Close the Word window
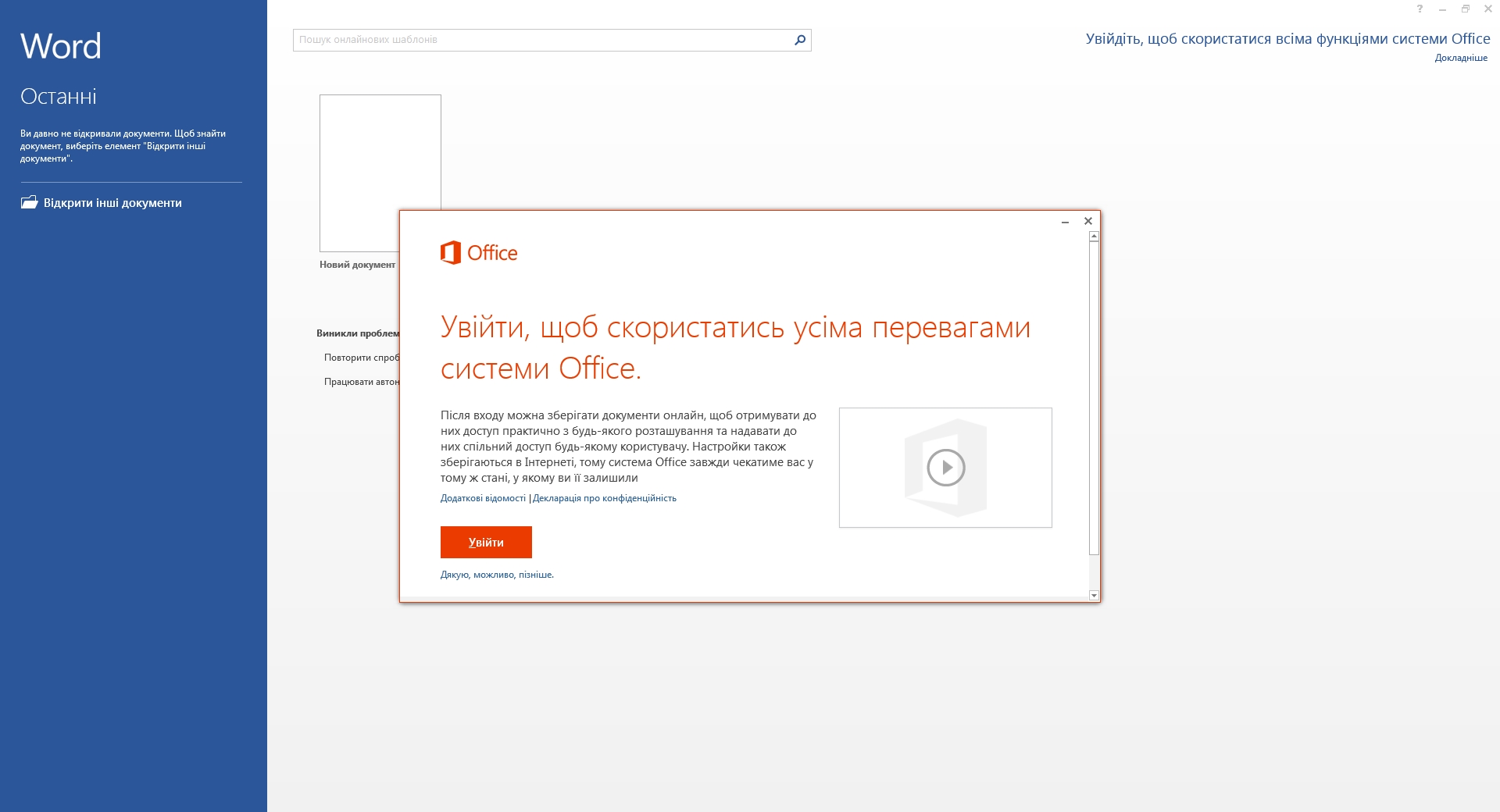The width and height of the screenshot is (1500, 812). coord(1487,9)
